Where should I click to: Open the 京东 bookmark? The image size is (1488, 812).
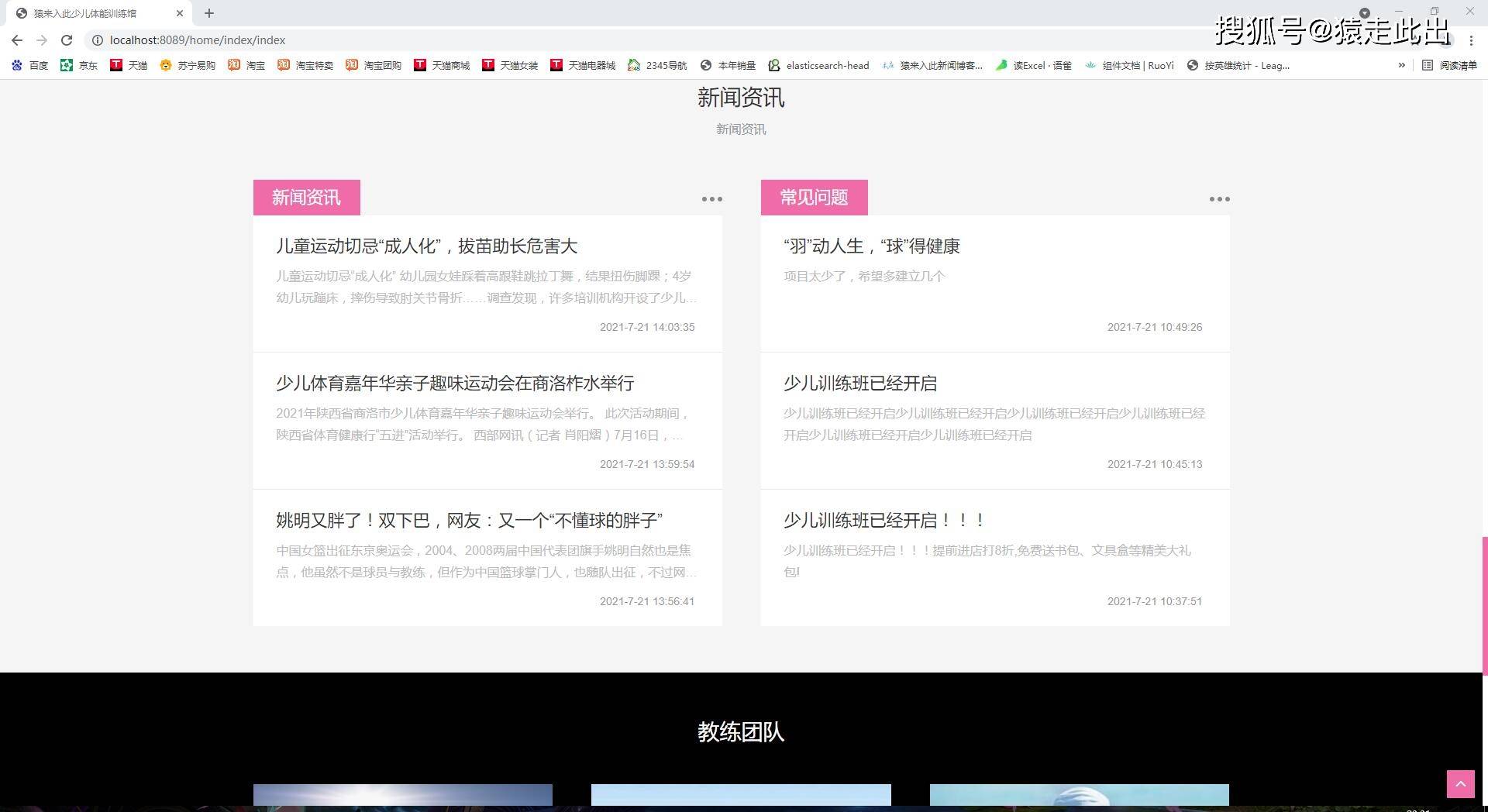pos(79,66)
